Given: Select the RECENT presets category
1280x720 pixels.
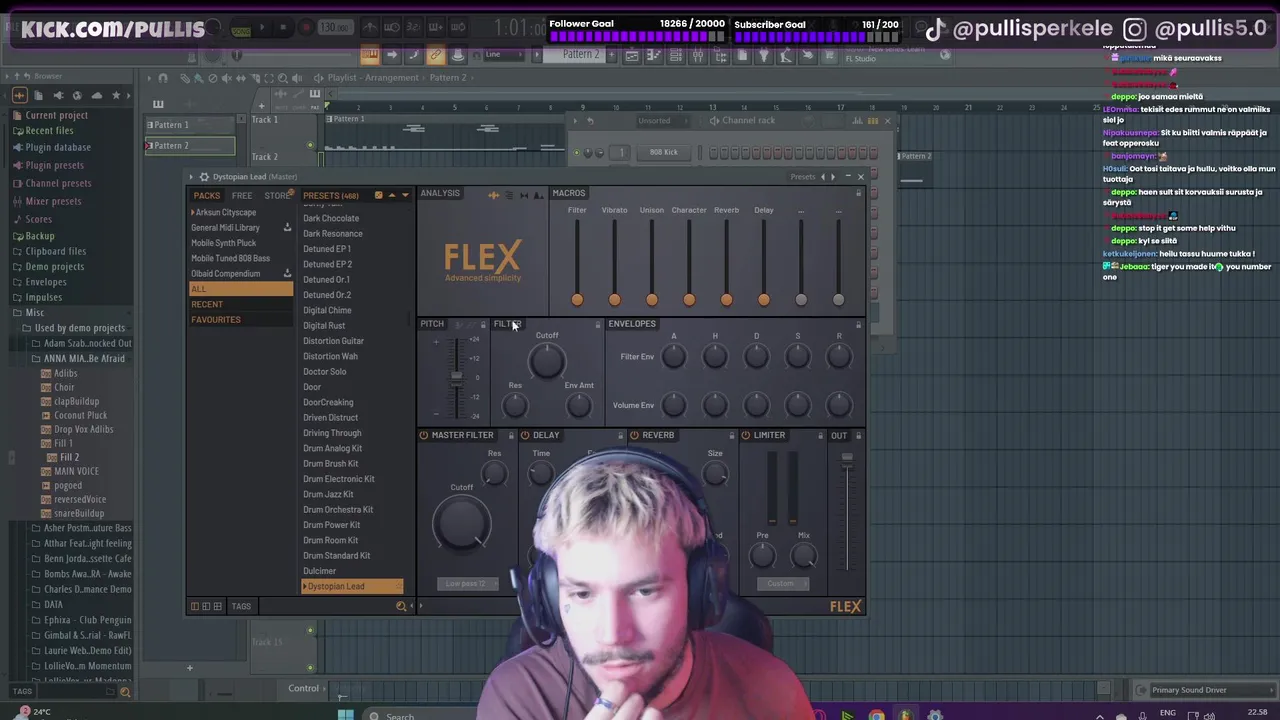Looking at the screenshot, I should 241,305.
